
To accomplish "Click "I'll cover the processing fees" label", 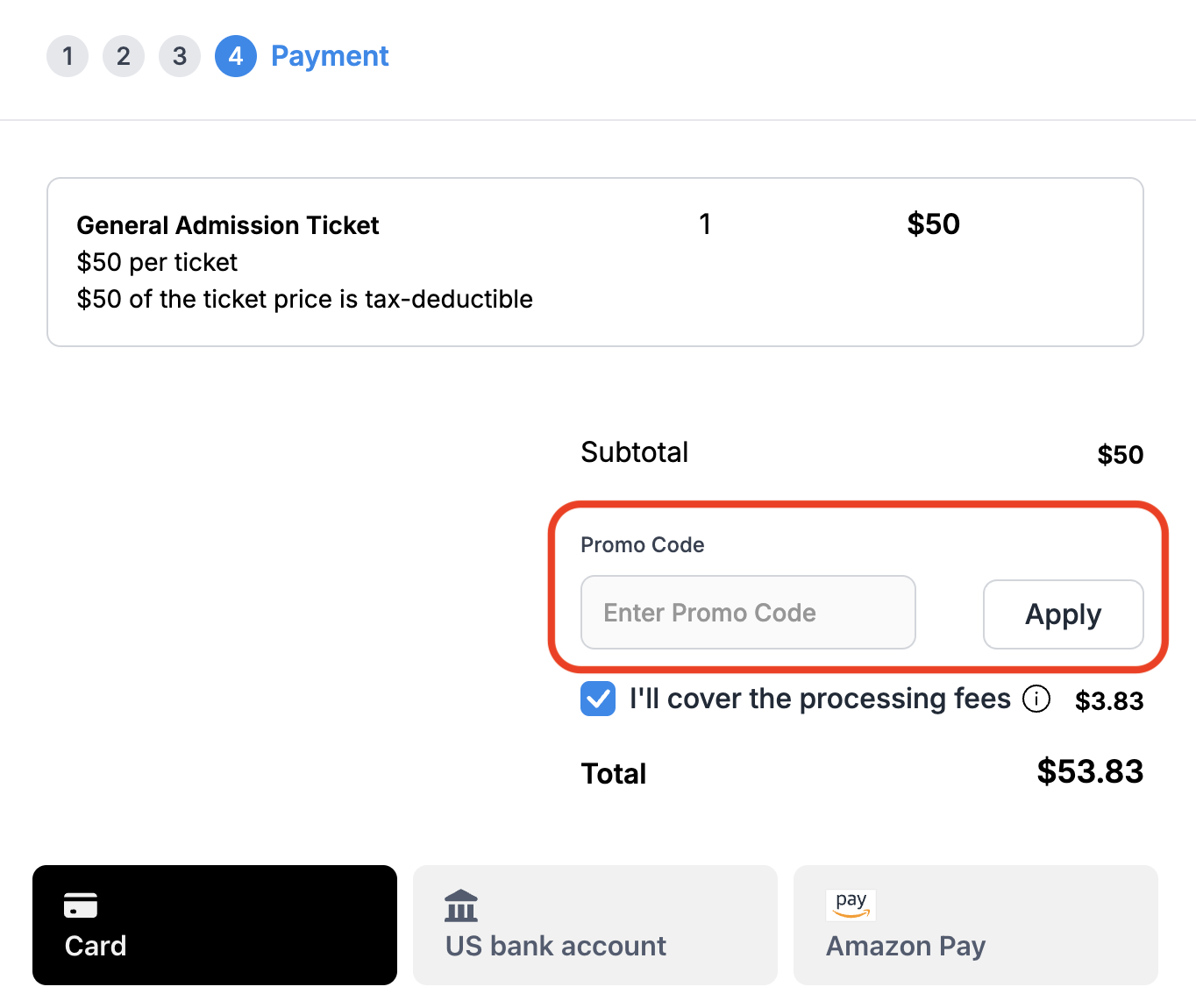I will coord(820,699).
